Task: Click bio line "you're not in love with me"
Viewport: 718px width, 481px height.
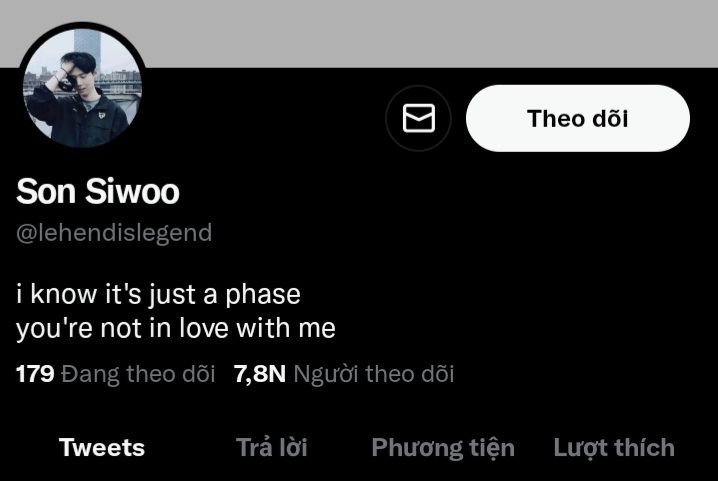Action: click(x=176, y=328)
